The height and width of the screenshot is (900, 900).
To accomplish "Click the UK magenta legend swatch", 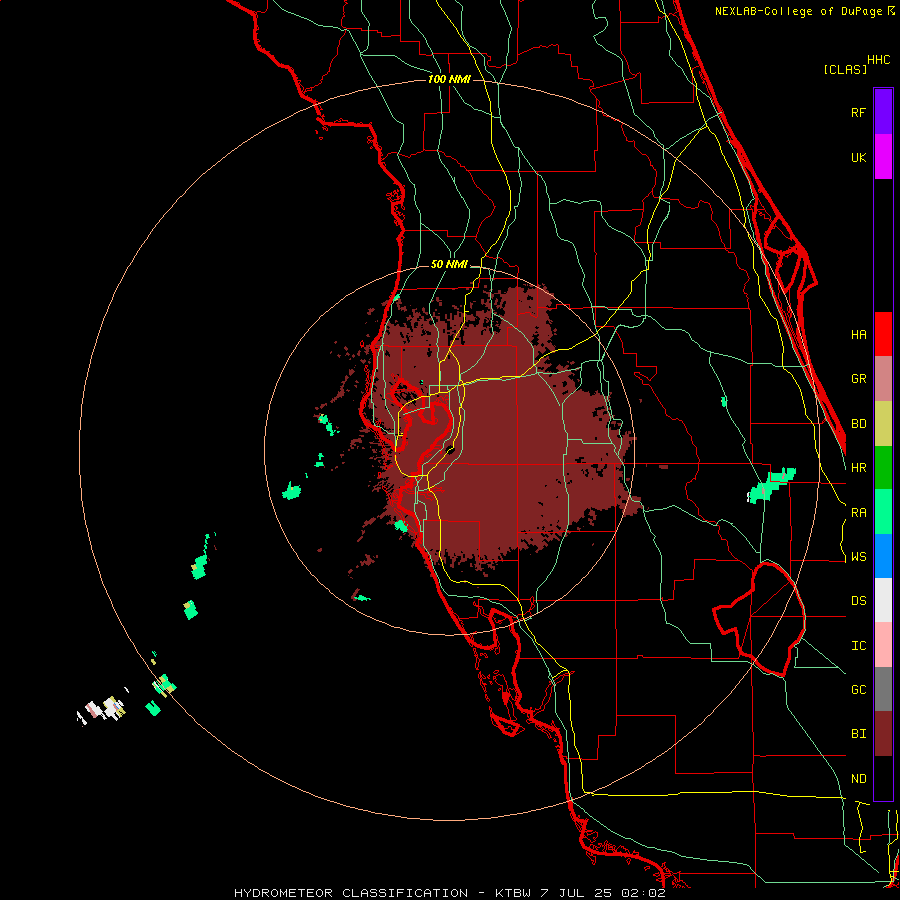I will [x=883, y=157].
